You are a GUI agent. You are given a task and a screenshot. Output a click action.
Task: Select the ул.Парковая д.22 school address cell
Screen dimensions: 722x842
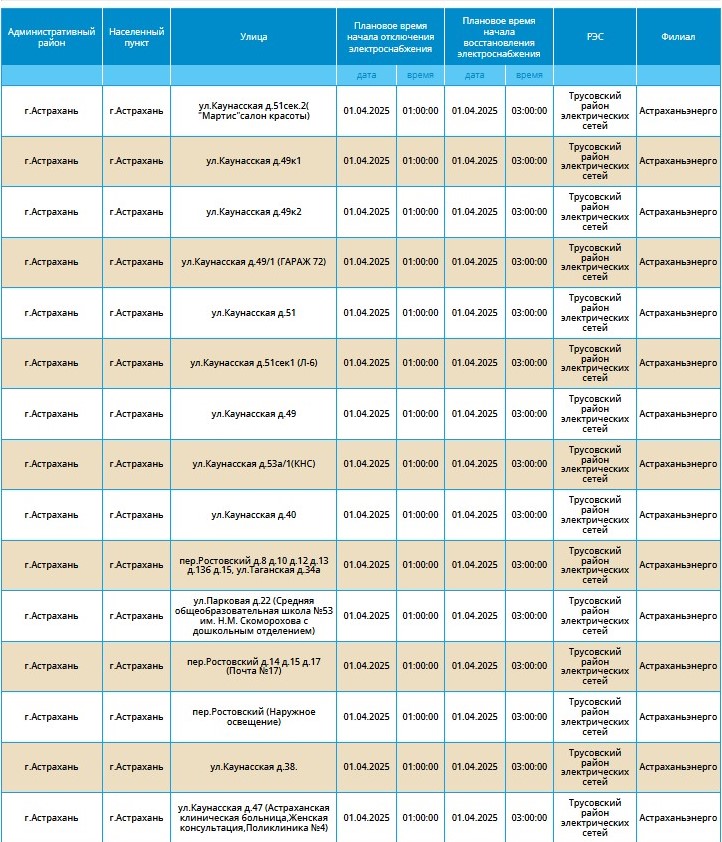pos(253,616)
